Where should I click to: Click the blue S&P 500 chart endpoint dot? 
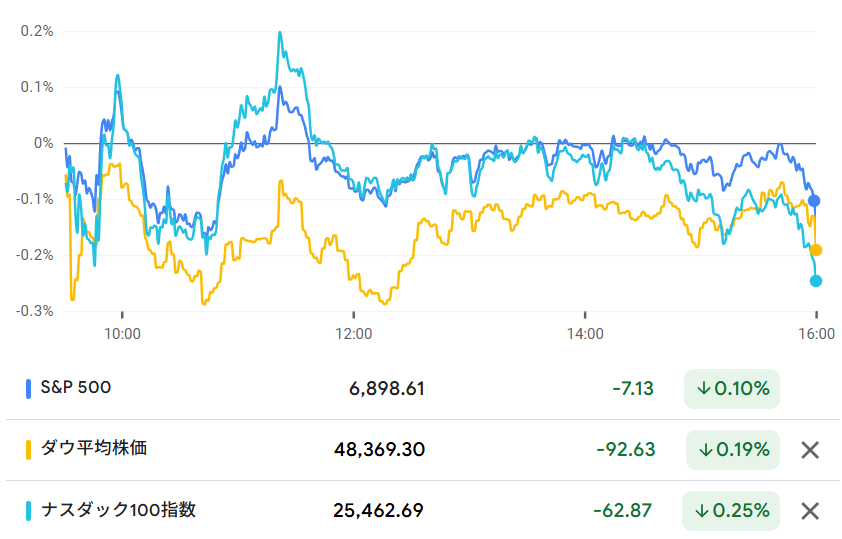point(814,201)
